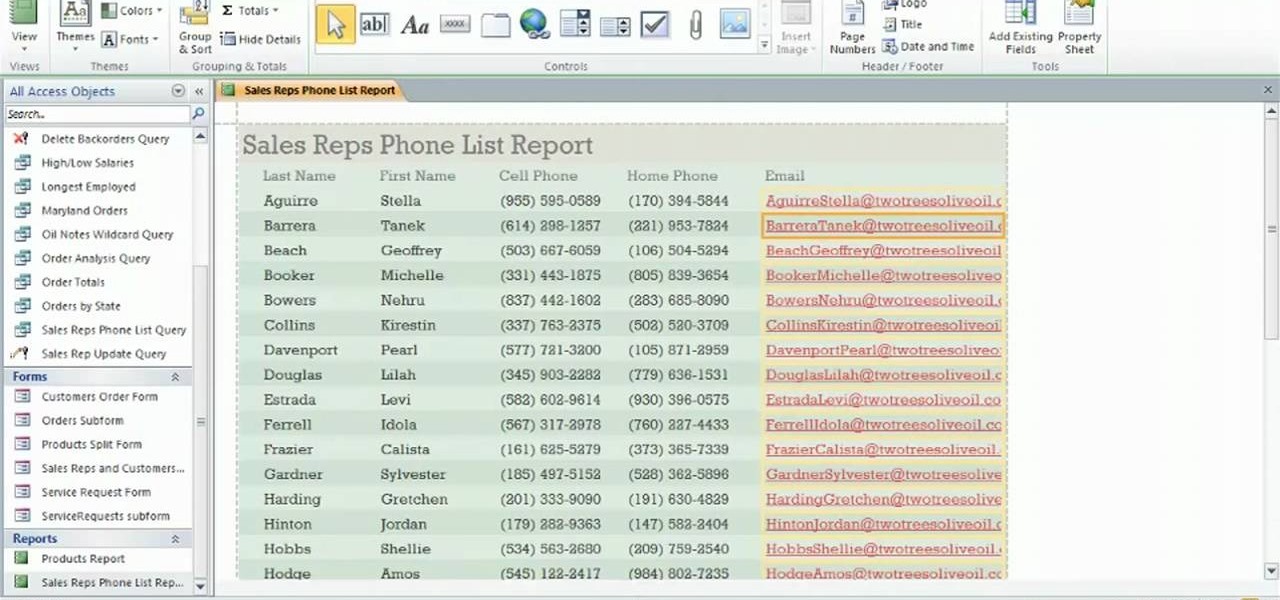Click AguirreStella email link

click(x=883, y=201)
